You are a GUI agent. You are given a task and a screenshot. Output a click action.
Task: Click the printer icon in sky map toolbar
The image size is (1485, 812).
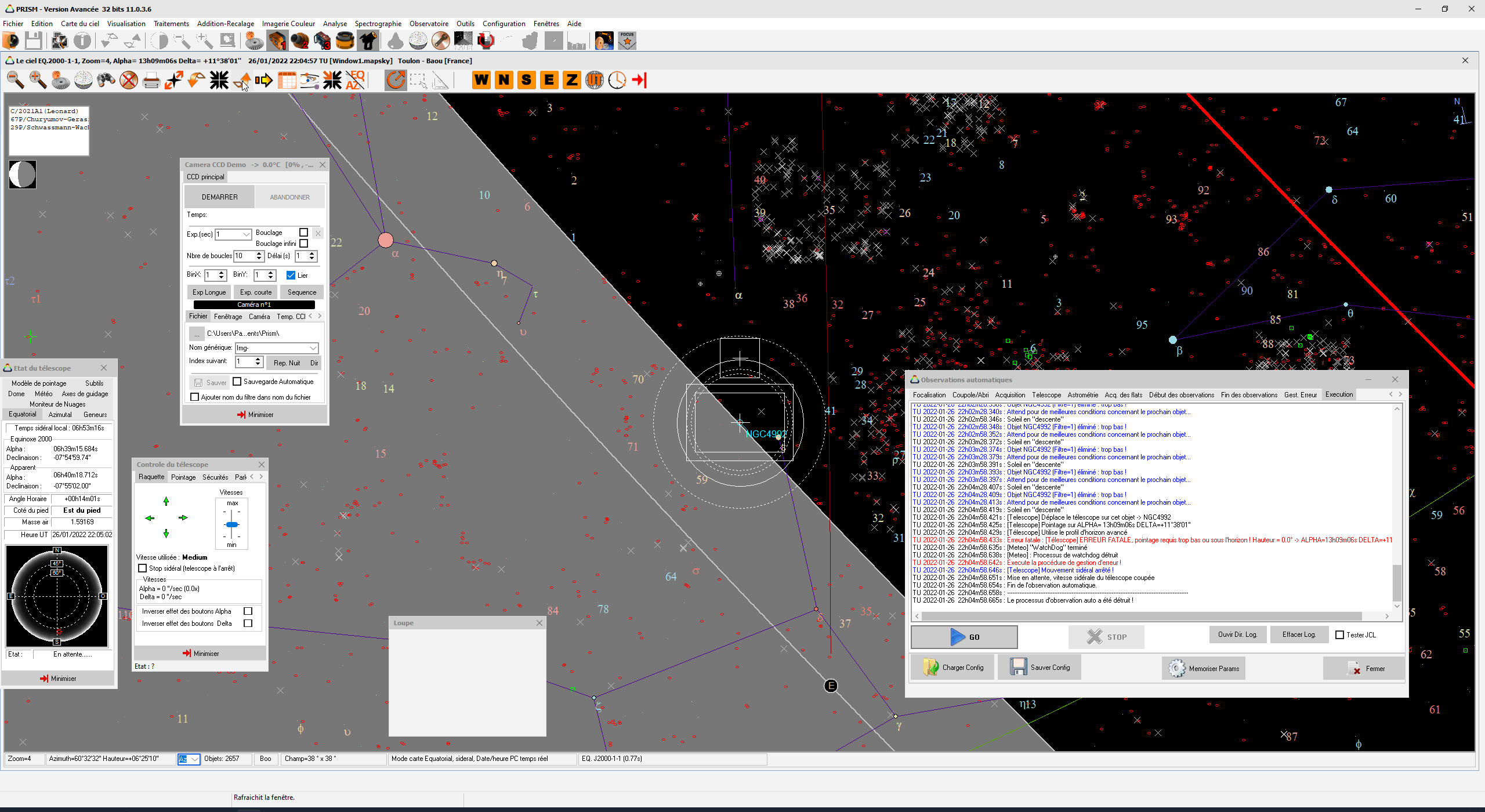(151, 80)
